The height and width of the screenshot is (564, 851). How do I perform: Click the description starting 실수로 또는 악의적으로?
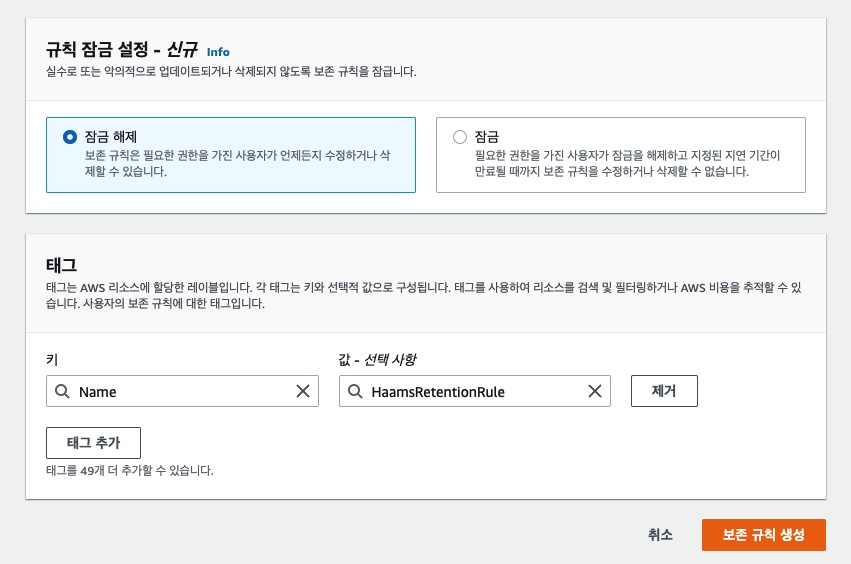point(231,72)
